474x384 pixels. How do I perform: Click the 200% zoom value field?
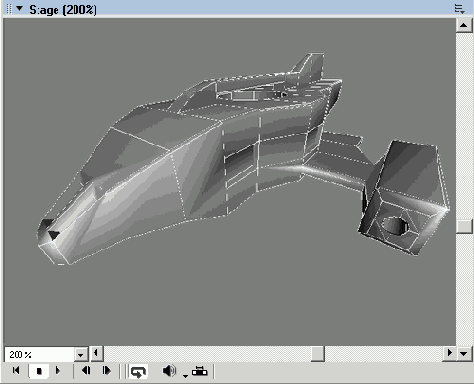click(x=39, y=354)
